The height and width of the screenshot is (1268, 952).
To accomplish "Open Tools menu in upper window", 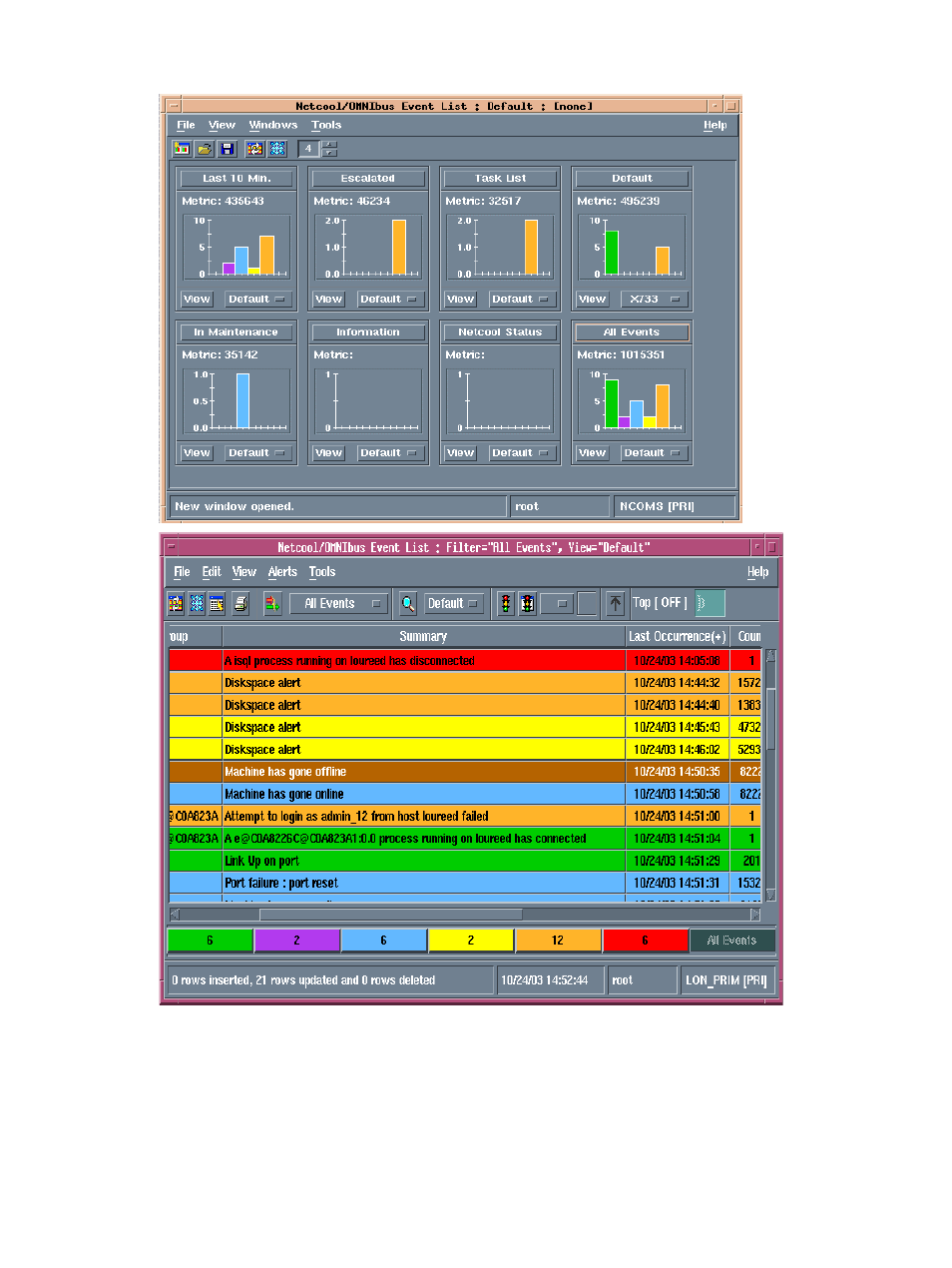I will [326, 125].
